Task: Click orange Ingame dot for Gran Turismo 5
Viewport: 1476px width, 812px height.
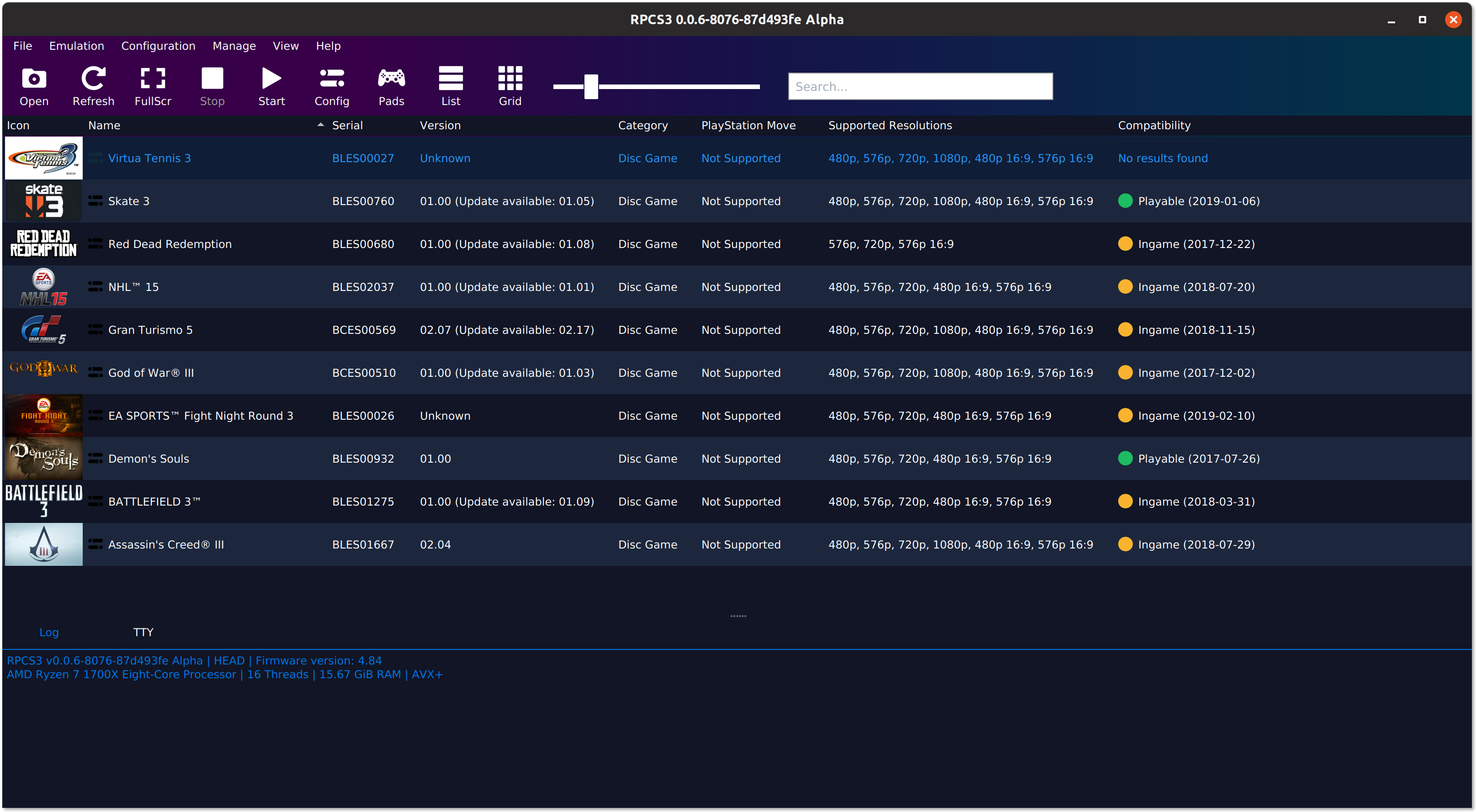Action: (x=1125, y=330)
